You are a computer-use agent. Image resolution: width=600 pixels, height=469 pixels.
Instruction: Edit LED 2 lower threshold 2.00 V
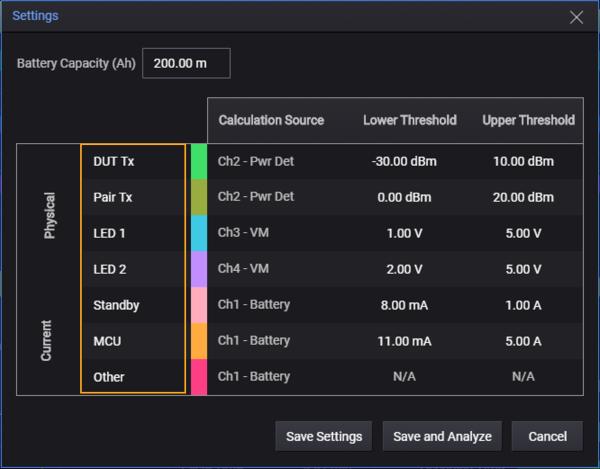403,269
